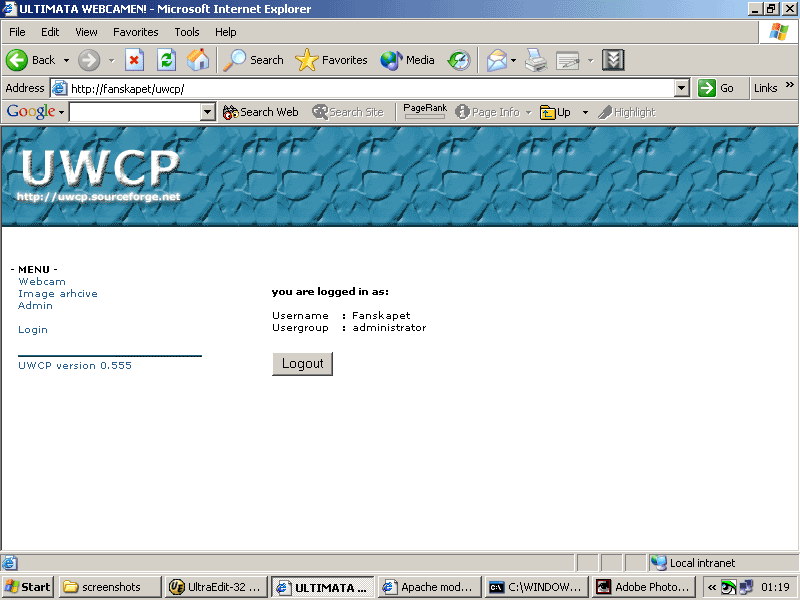Click the eye icon in system tray
Viewport: 800px width, 600px height.
pyautogui.click(x=729, y=588)
